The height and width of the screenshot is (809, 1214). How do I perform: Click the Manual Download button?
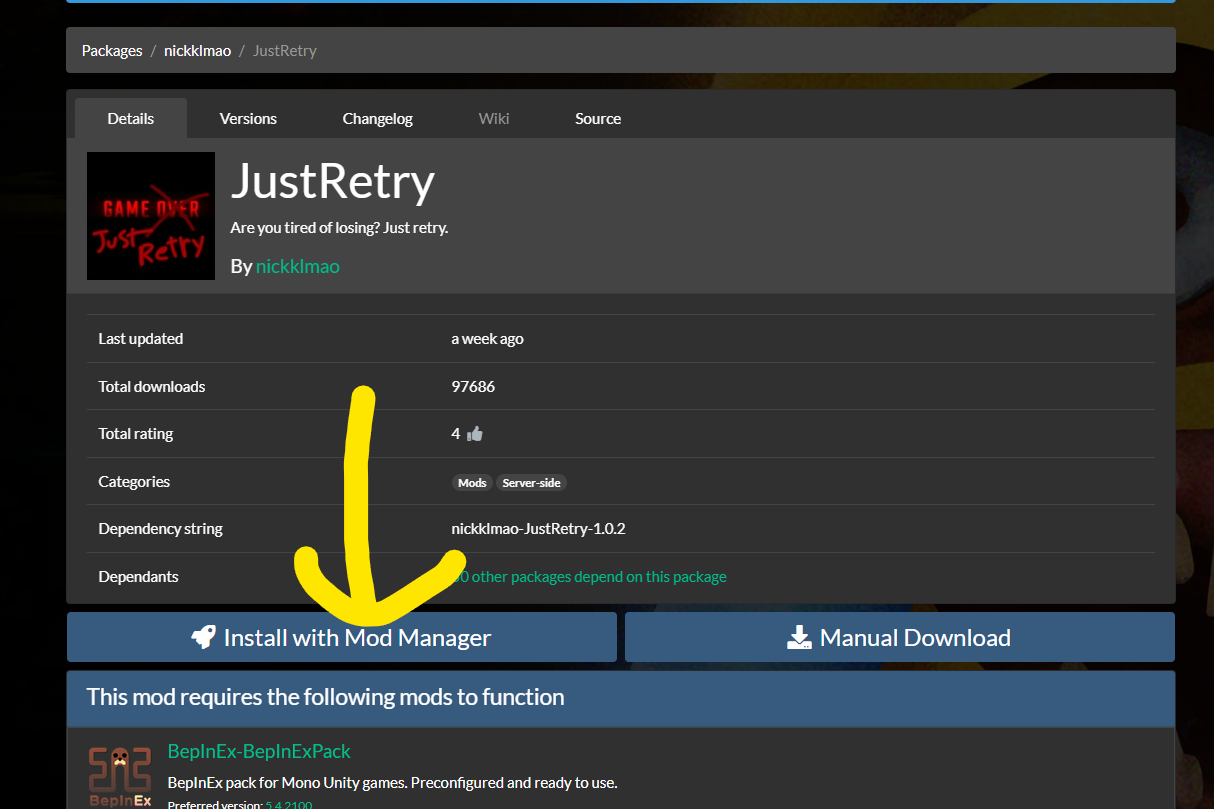[x=900, y=637]
